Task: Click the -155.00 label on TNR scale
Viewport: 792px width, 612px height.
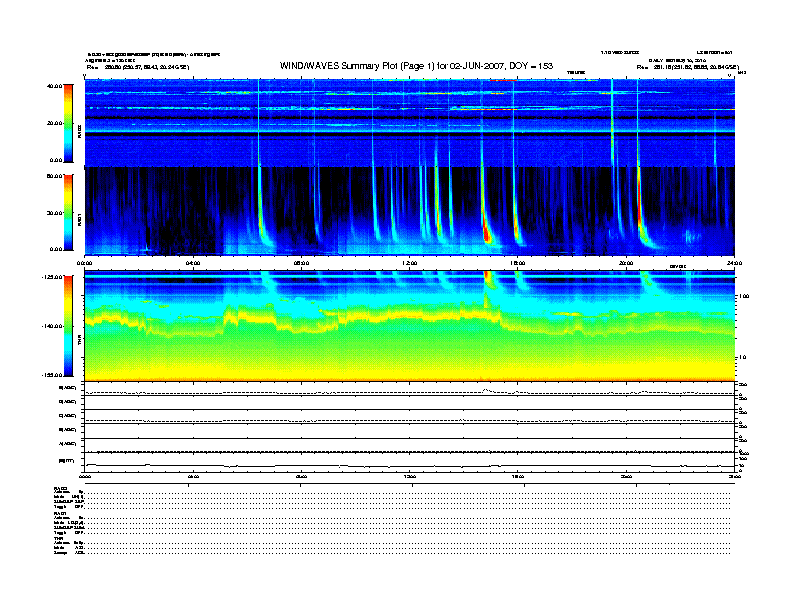Action: coord(52,375)
